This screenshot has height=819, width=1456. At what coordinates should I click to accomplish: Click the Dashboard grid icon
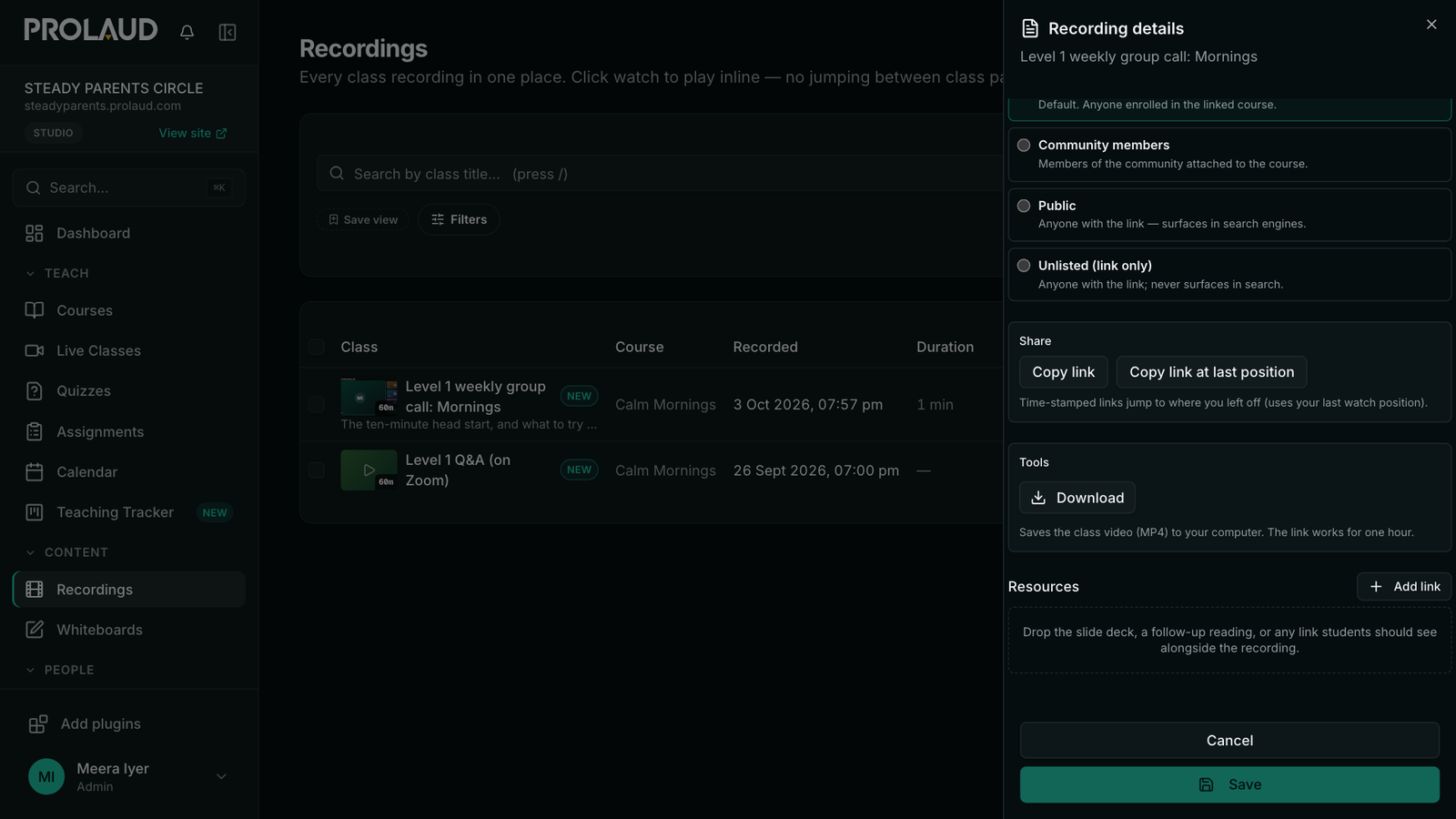(x=35, y=233)
